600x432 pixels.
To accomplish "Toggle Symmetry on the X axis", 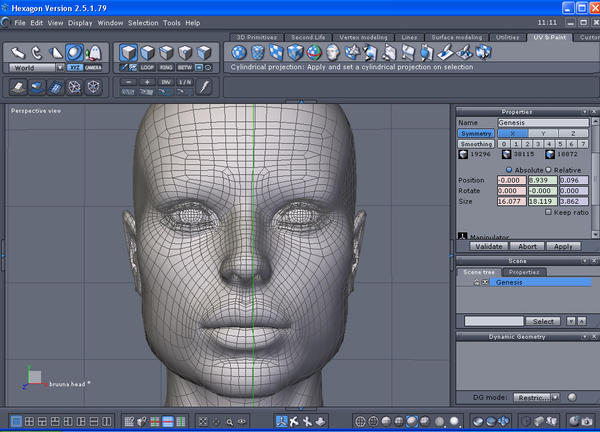I will (x=512, y=133).
